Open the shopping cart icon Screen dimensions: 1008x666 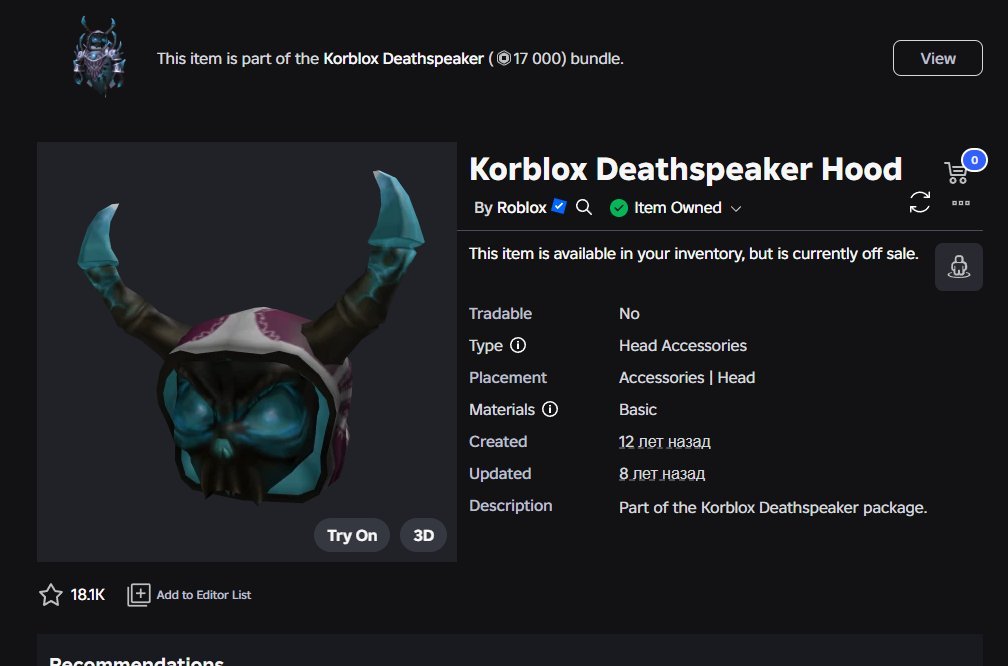(957, 172)
